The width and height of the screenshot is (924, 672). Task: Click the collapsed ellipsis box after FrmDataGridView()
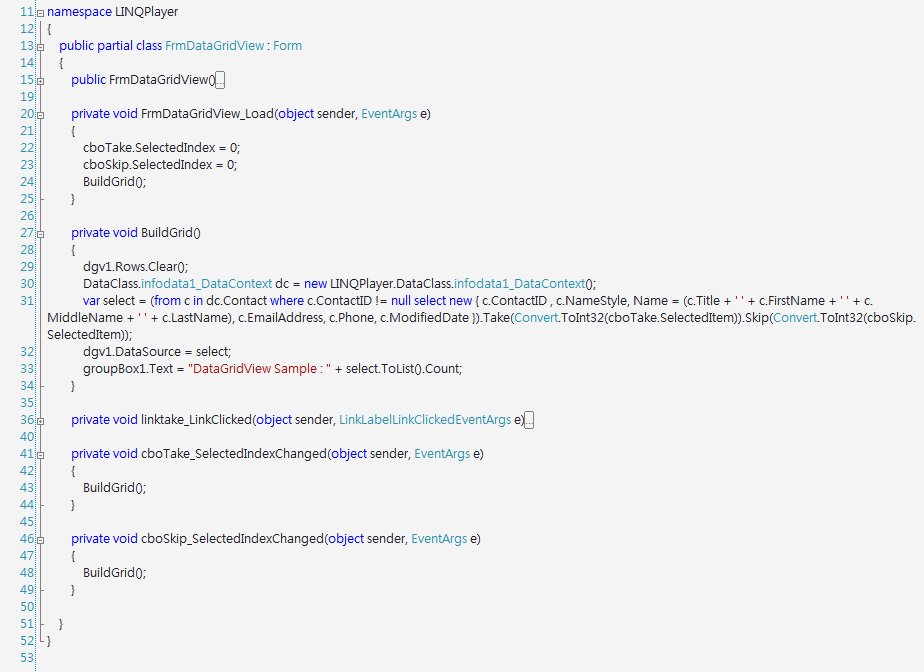220,80
